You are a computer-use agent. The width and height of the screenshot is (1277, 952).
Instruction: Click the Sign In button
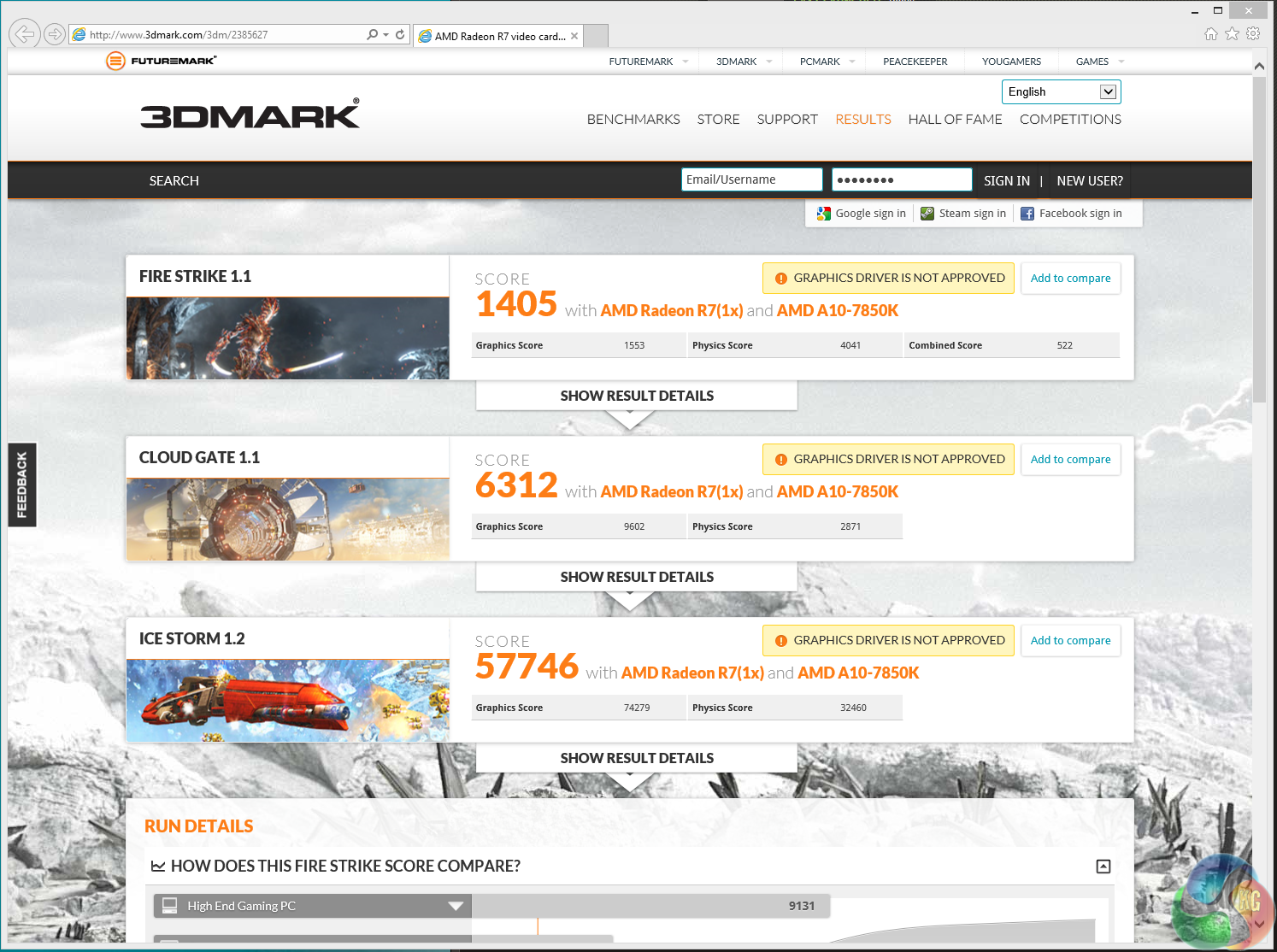point(1007,181)
